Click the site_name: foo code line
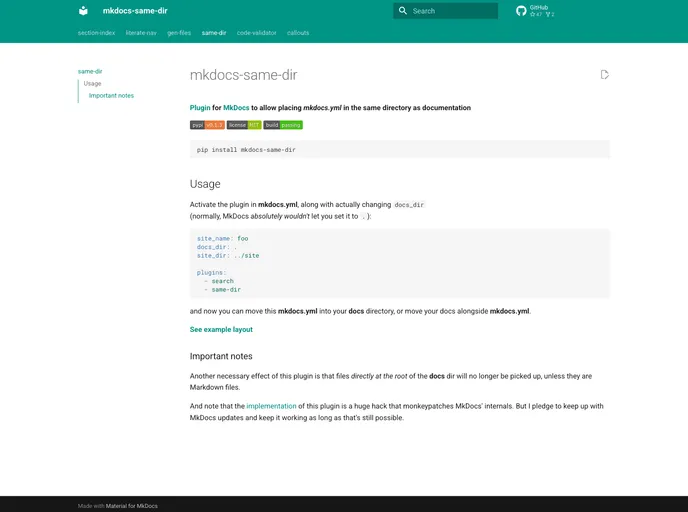Image resolution: width=688 pixels, height=512 pixels. pyautogui.click(x=222, y=239)
